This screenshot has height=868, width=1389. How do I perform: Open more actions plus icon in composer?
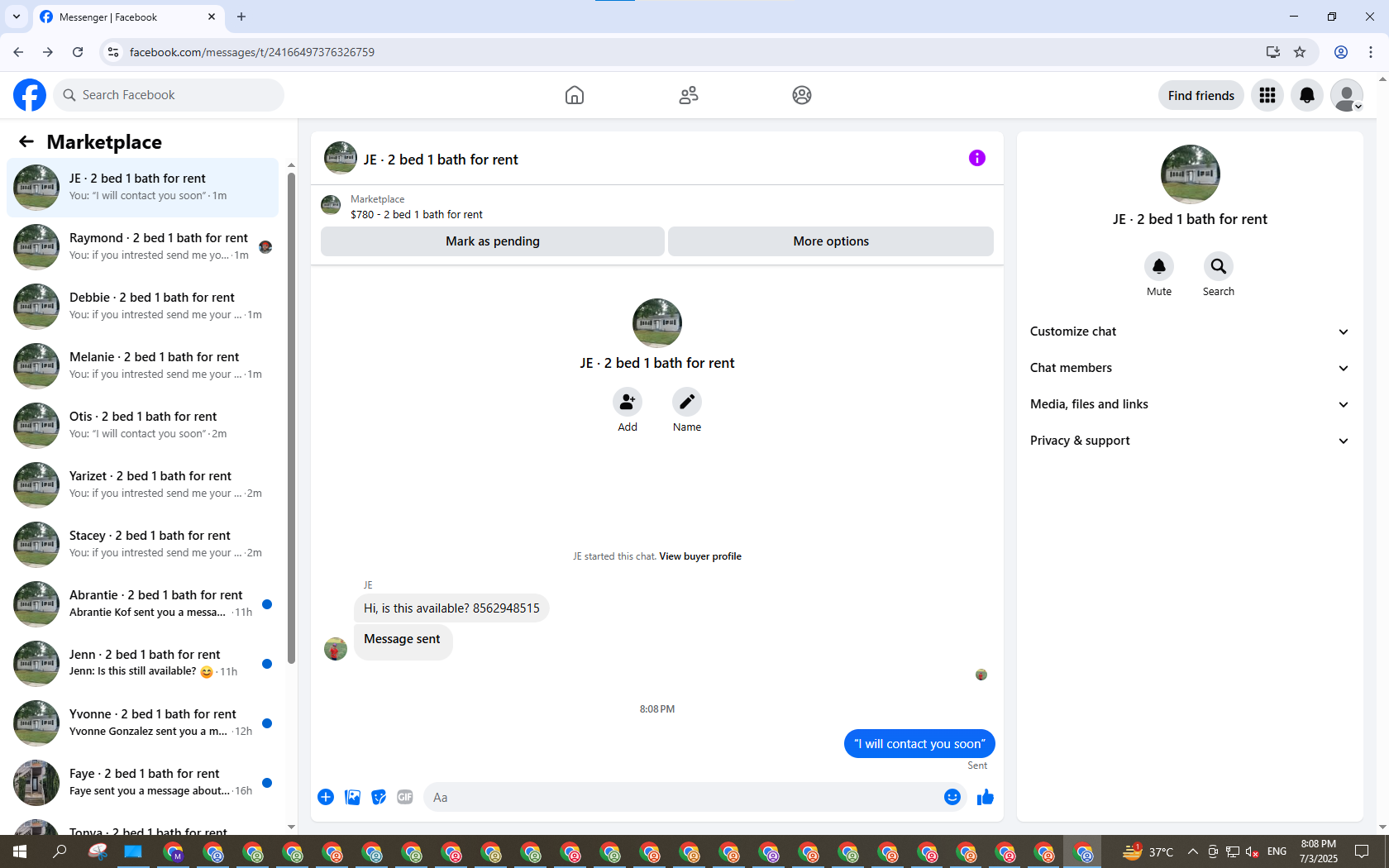coord(326,797)
